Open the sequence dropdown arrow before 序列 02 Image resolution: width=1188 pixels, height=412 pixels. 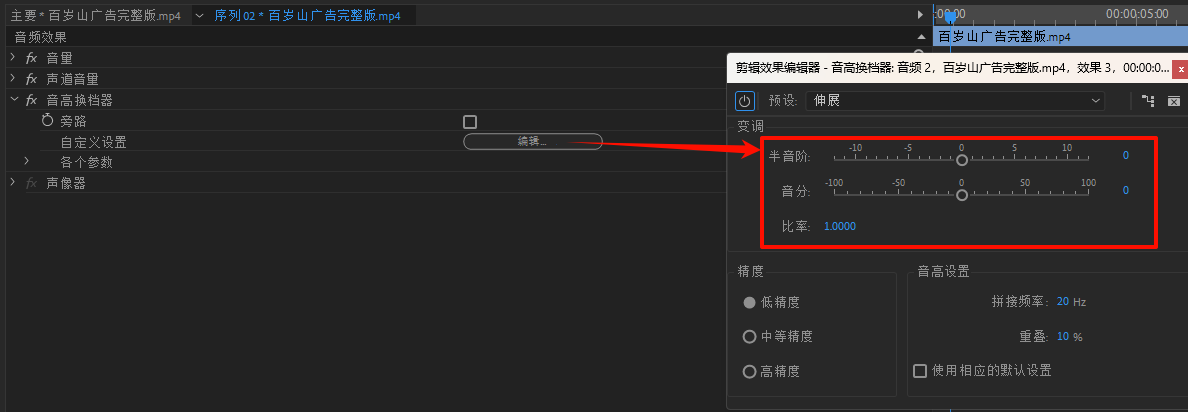(200, 15)
